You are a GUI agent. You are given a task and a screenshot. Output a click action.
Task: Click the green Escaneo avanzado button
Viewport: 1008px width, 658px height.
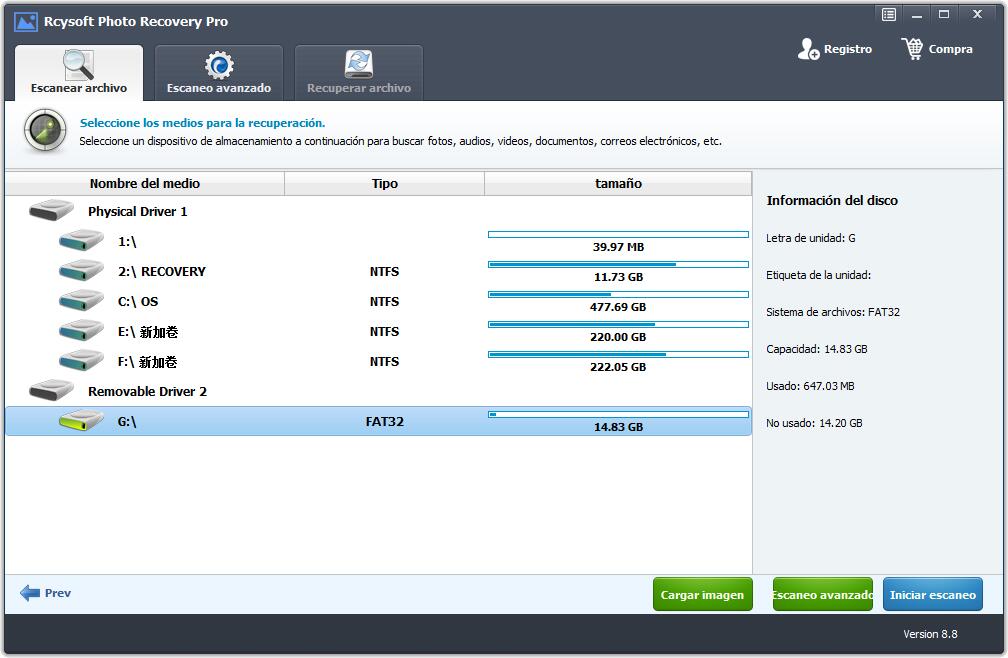(822, 595)
